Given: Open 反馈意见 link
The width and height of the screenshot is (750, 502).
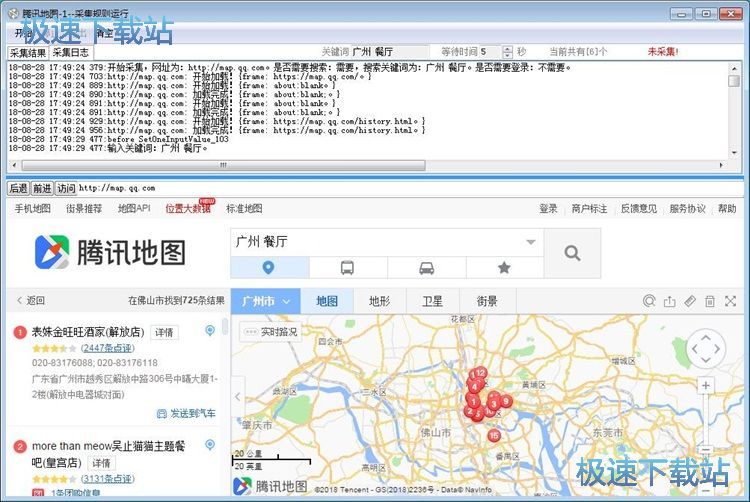Looking at the screenshot, I should [x=639, y=209].
